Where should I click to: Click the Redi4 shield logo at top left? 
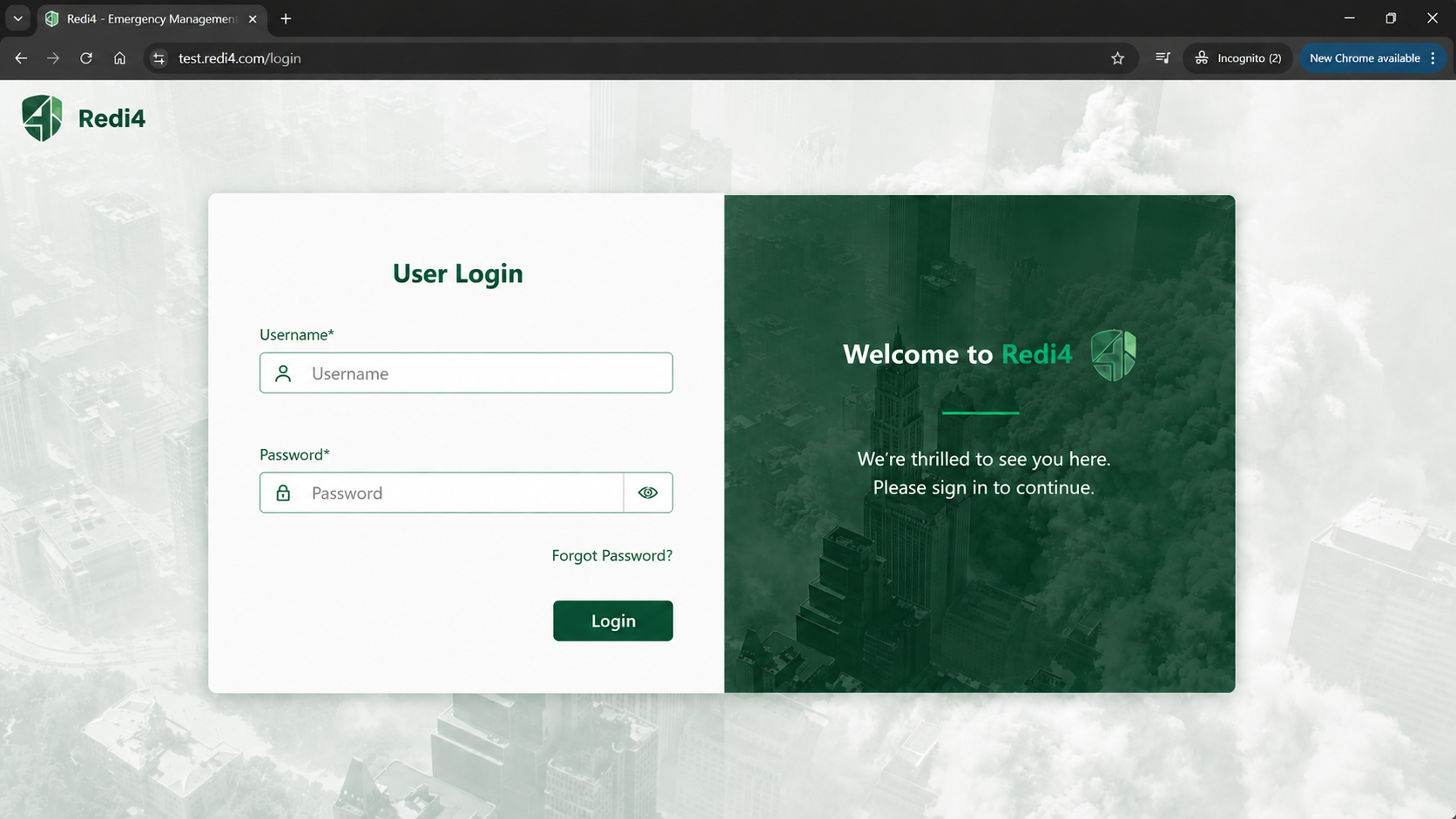[x=42, y=117]
